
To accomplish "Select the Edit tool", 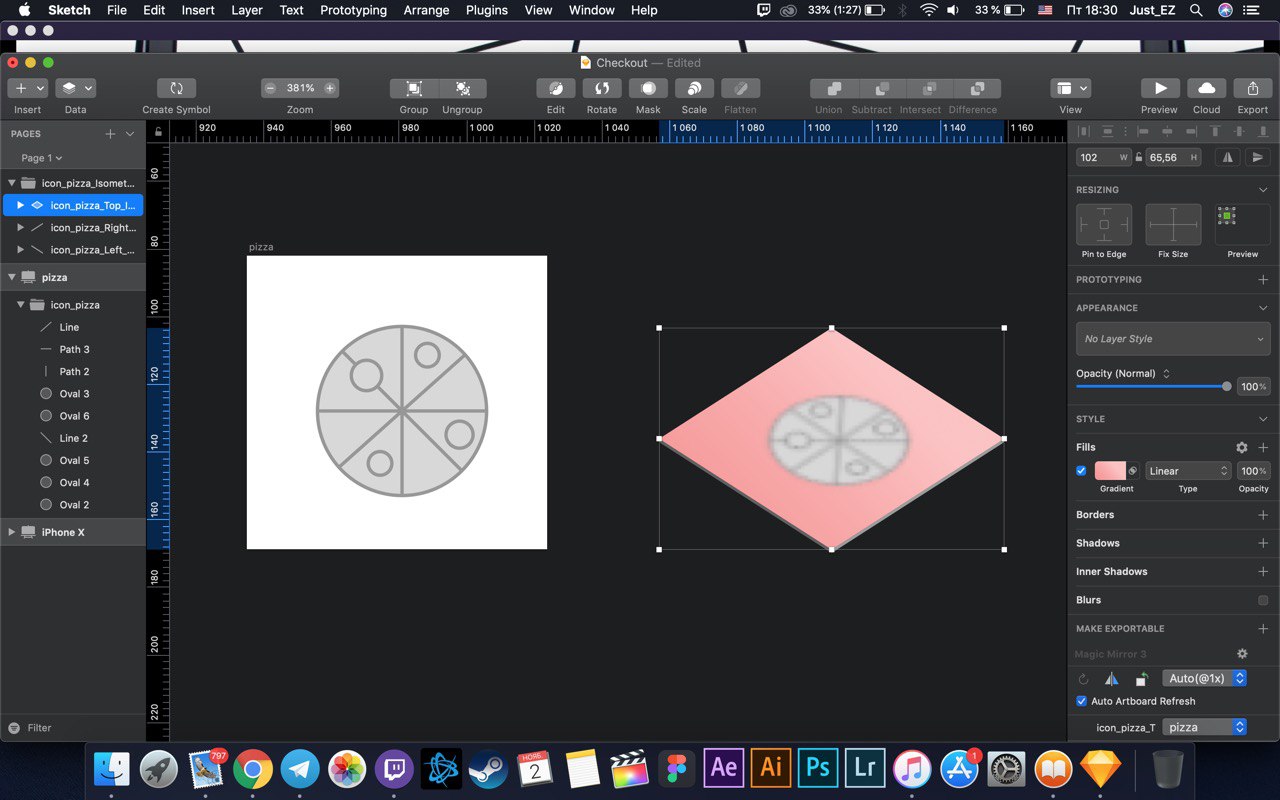I will tap(556, 88).
